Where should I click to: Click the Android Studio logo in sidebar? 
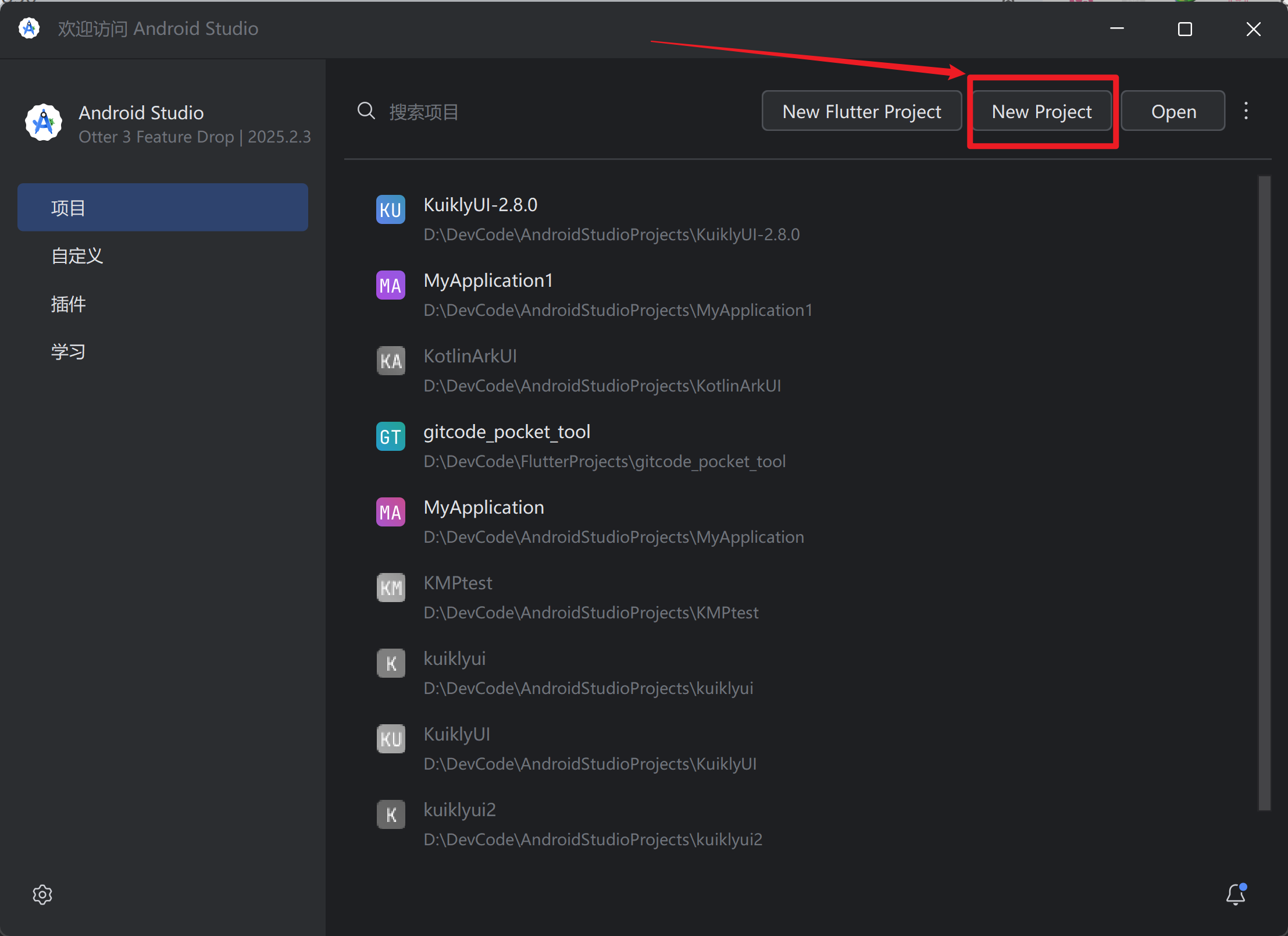(x=44, y=123)
